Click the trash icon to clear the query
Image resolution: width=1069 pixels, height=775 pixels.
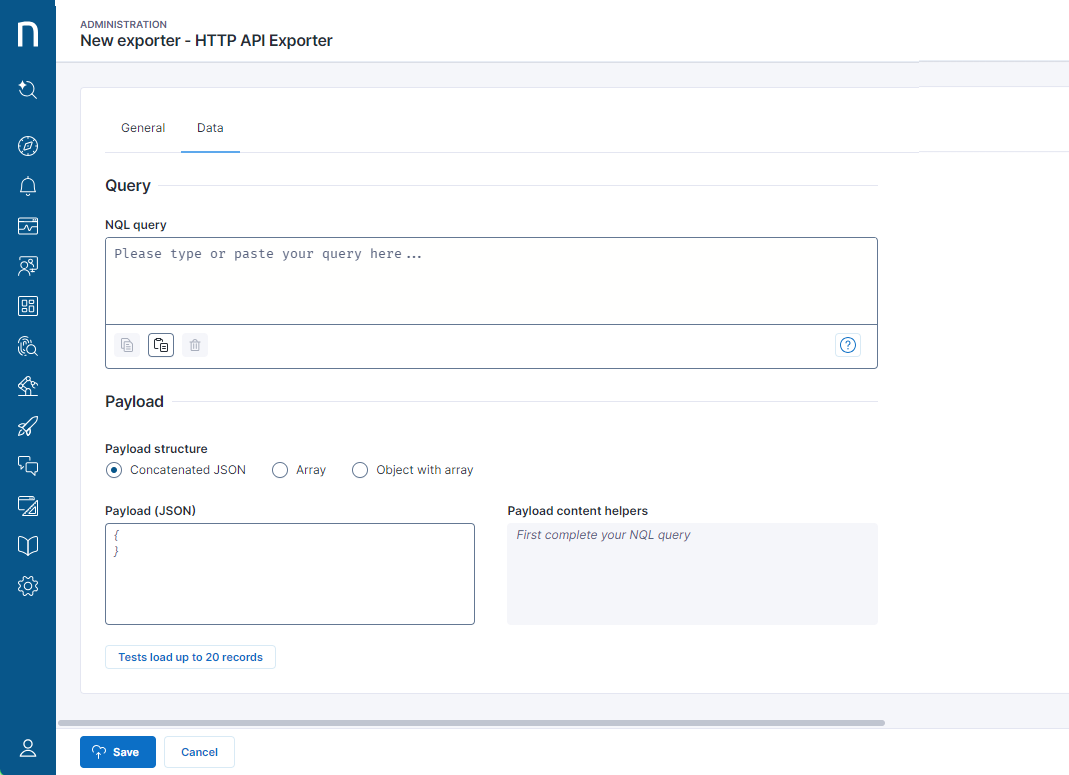[195, 345]
